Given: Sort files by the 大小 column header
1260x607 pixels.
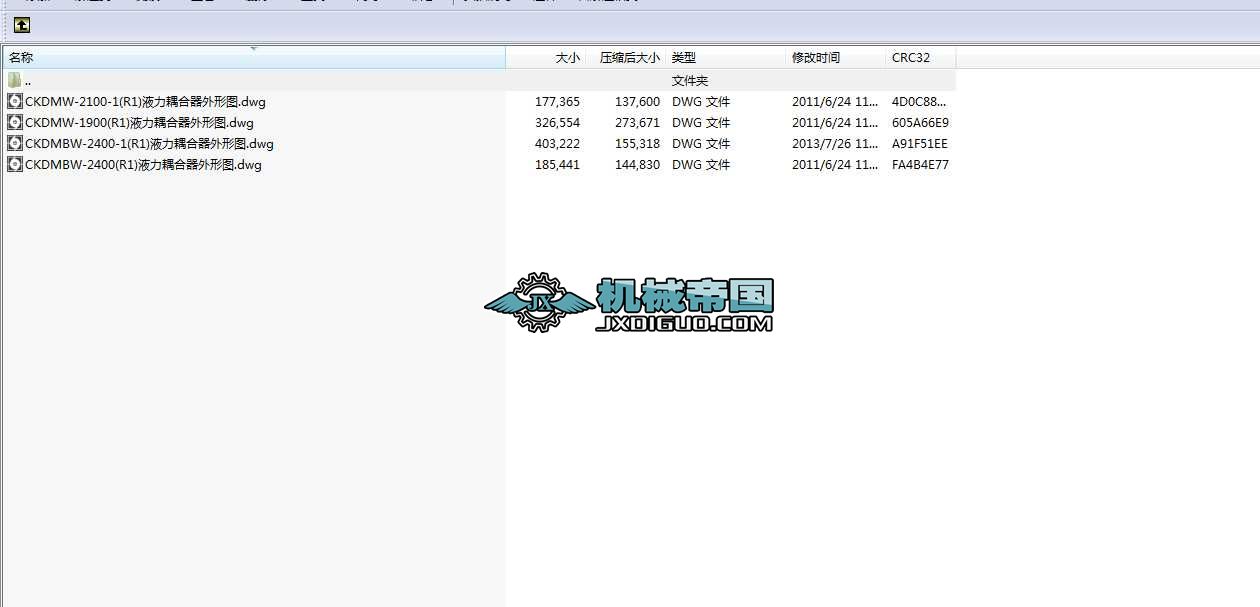Looking at the screenshot, I should pos(547,58).
